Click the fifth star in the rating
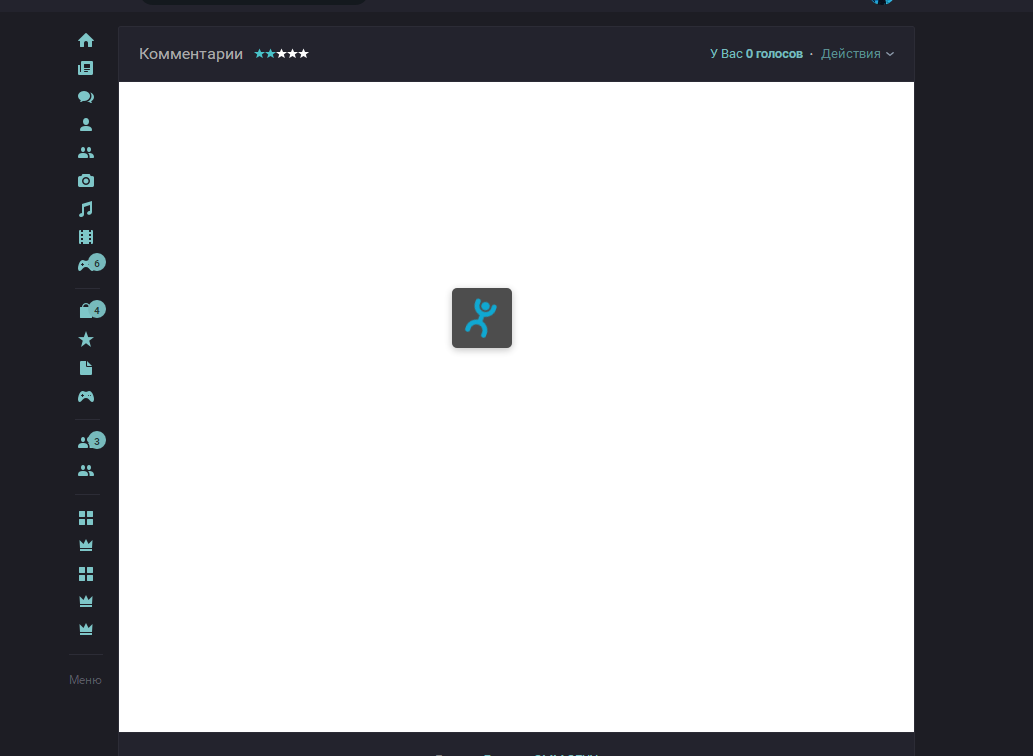This screenshot has height=756, width=1033. [304, 53]
